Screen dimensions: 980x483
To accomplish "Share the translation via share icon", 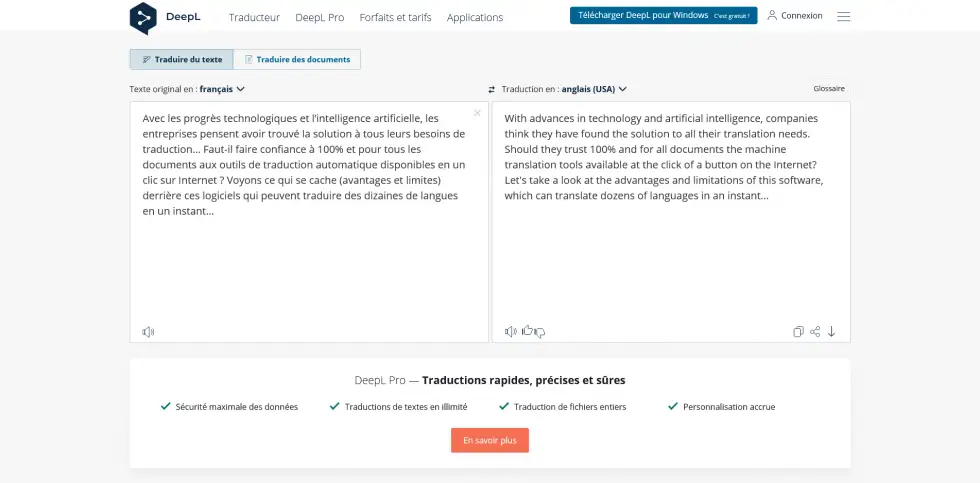I will pyautogui.click(x=815, y=332).
